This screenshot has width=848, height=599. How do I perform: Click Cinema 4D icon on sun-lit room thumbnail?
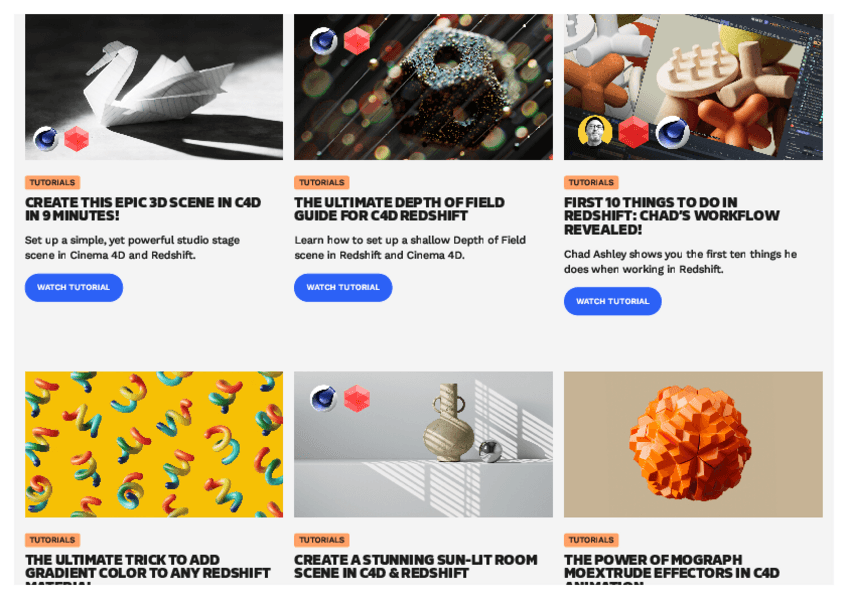(323, 398)
